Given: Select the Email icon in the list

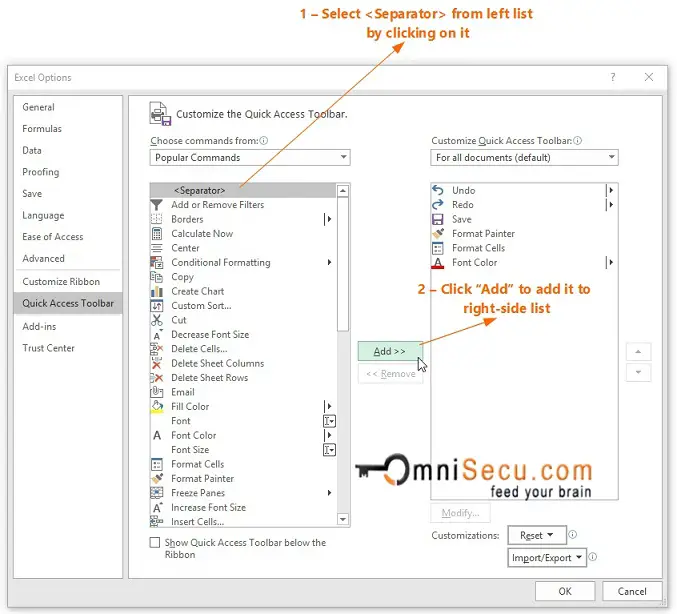Looking at the screenshot, I should point(156,392).
